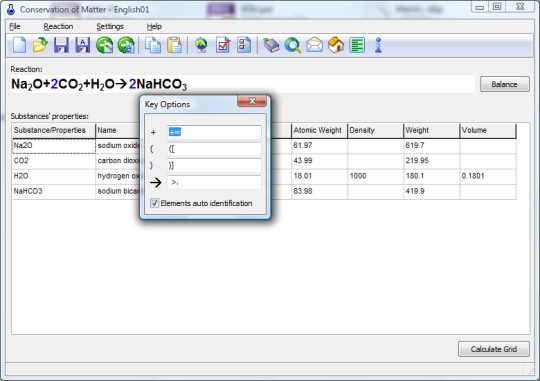Click the Name column header
This screenshot has height=381, width=540.
coord(118,131)
